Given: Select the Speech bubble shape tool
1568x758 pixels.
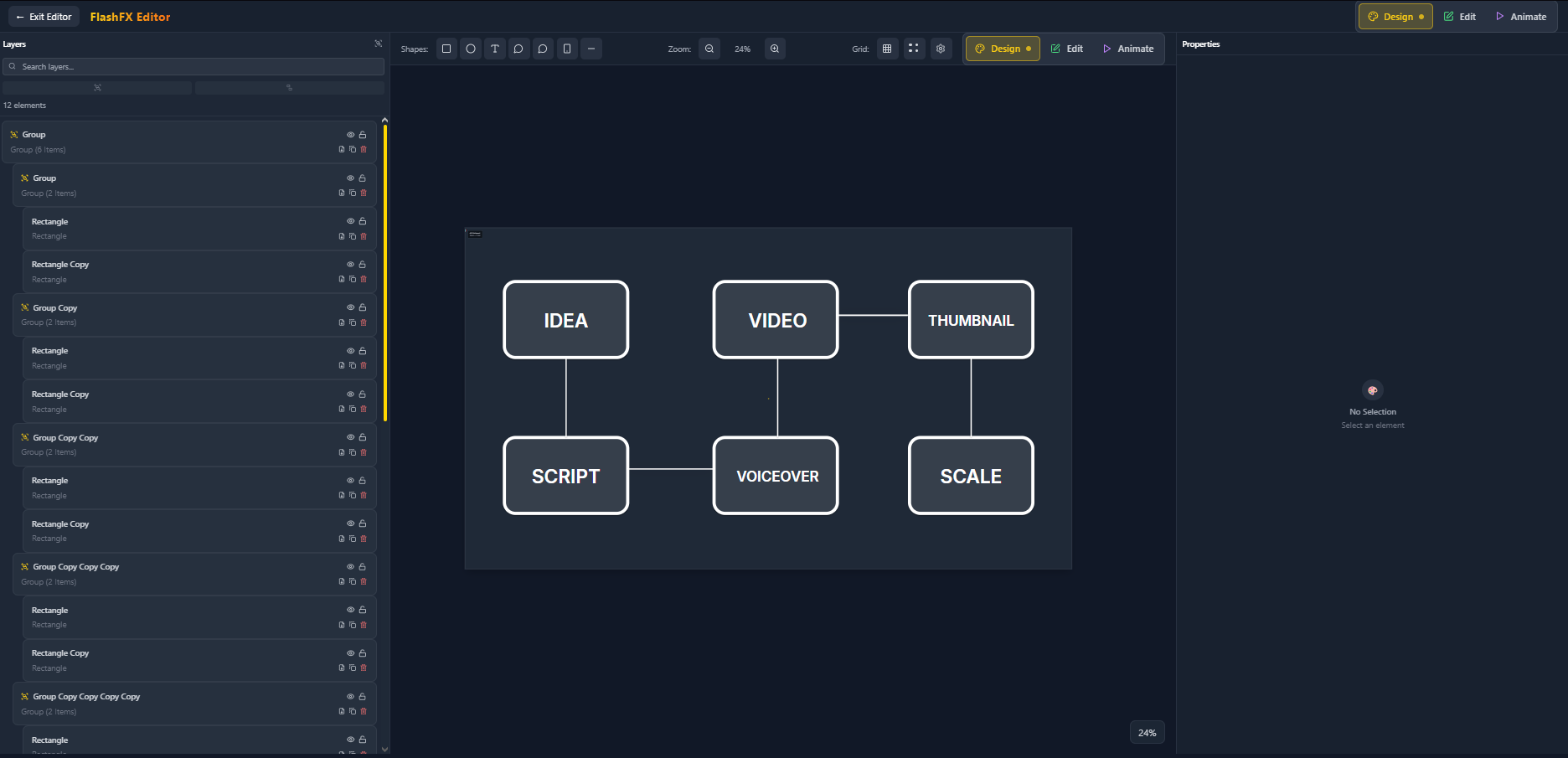Looking at the screenshot, I should click(519, 49).
